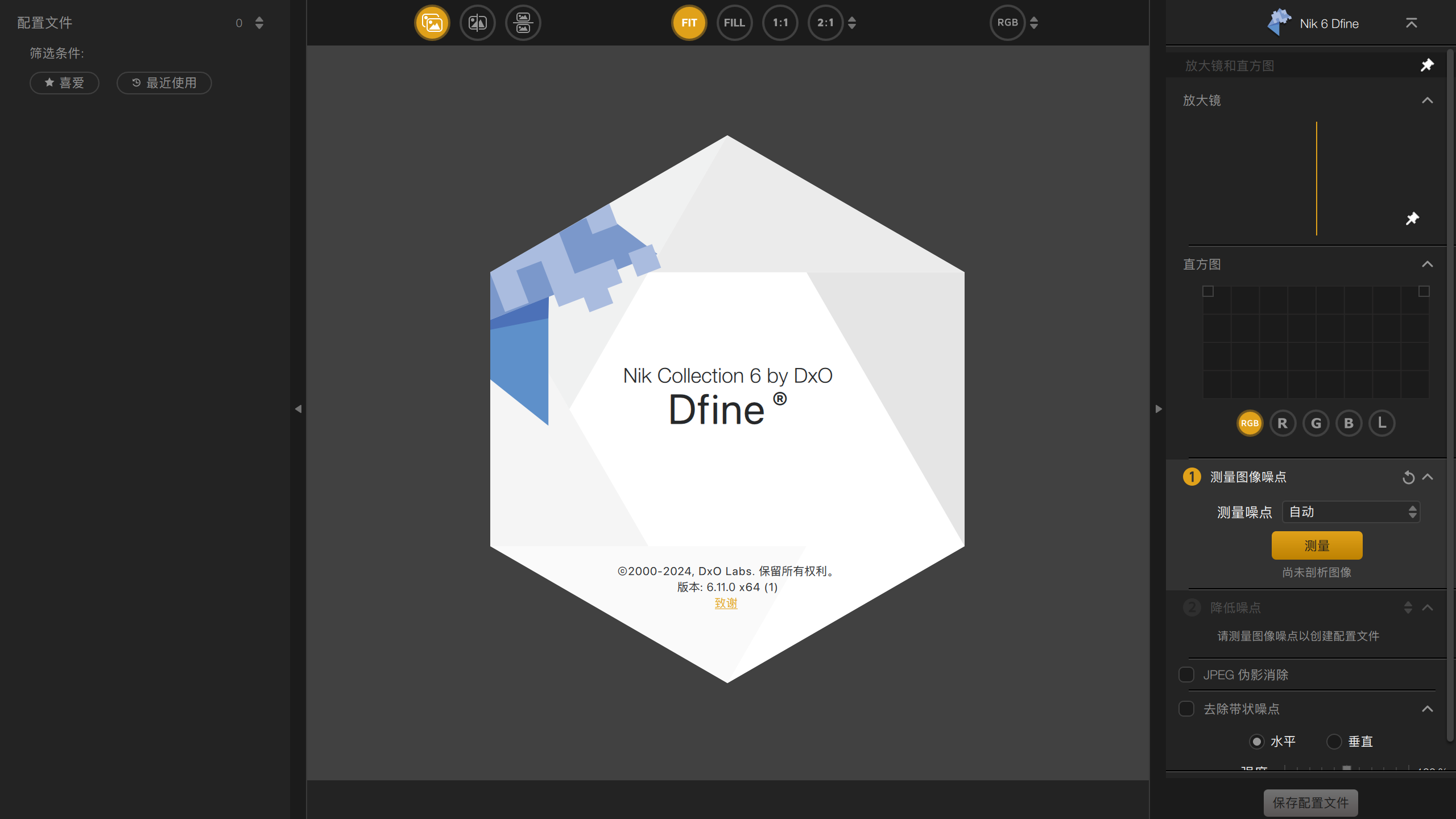Enable 去除带状噪点 checkbox
This screenshot has height=819, width=1456.
click(1186, 709)
